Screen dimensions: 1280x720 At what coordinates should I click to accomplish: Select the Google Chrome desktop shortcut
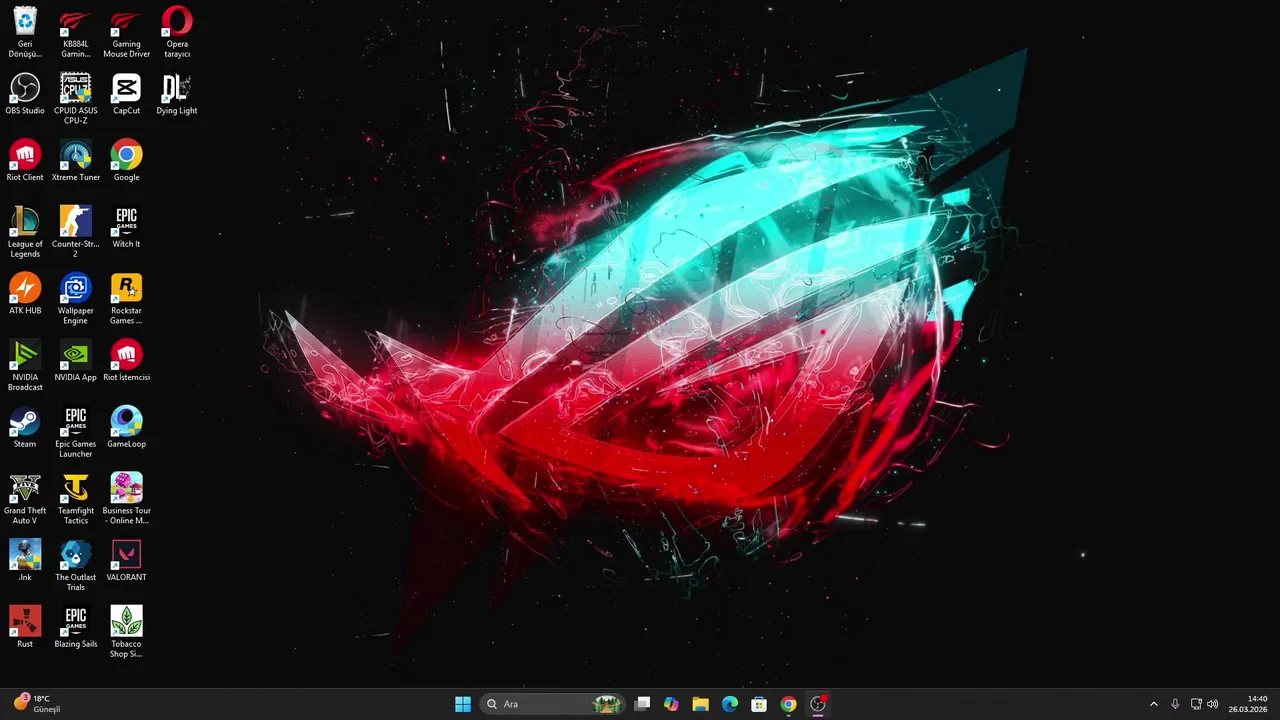pos(126,161)
